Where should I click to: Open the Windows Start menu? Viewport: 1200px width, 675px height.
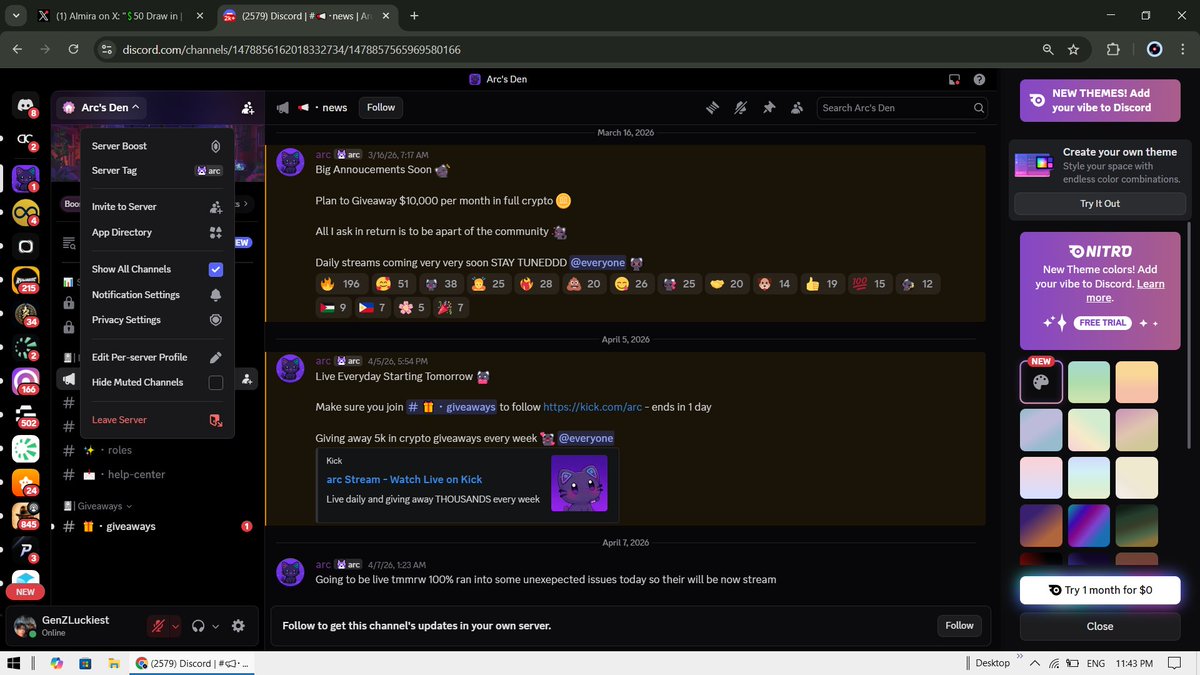(x=14, y=663)
